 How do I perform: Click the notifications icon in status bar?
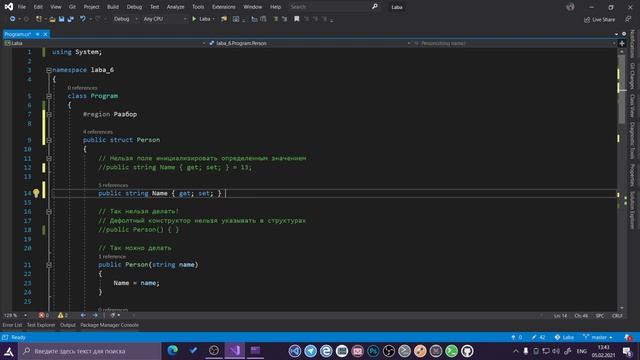coord(628,338)
